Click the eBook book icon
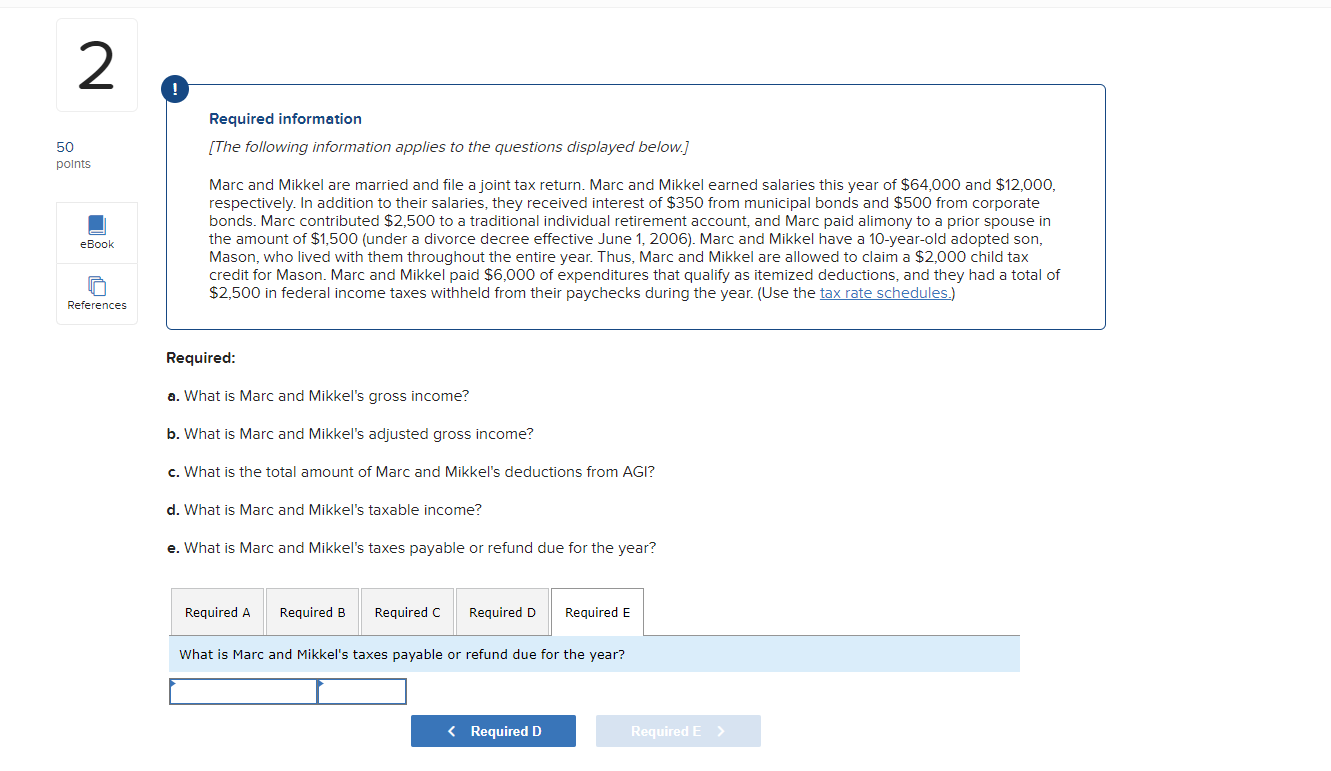This screenshot has width=1331, height=771. tap(96, 224)
